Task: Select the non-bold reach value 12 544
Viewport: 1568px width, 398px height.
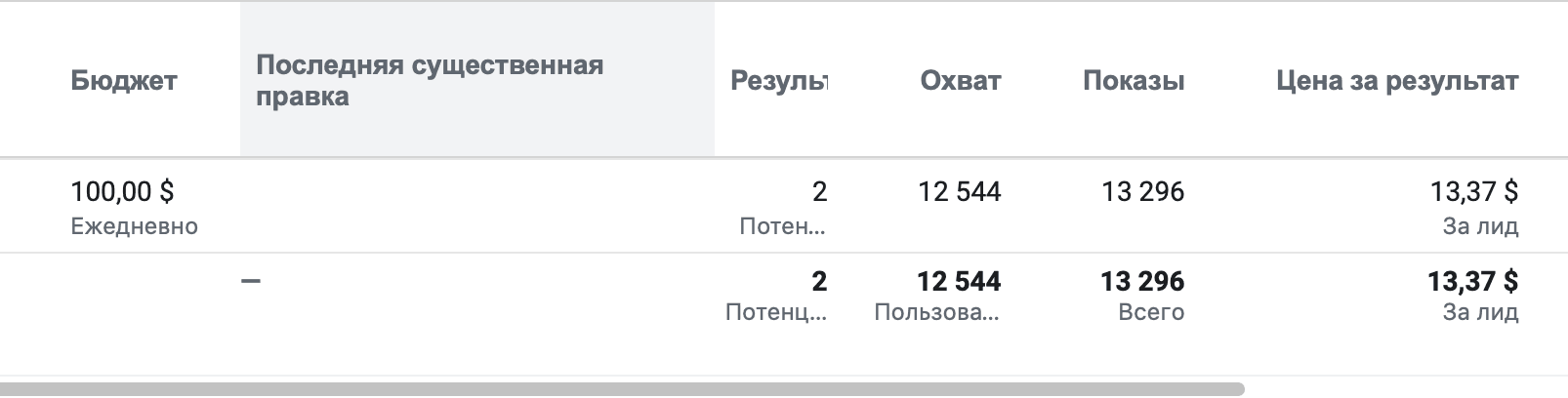Action: [959, 191]
